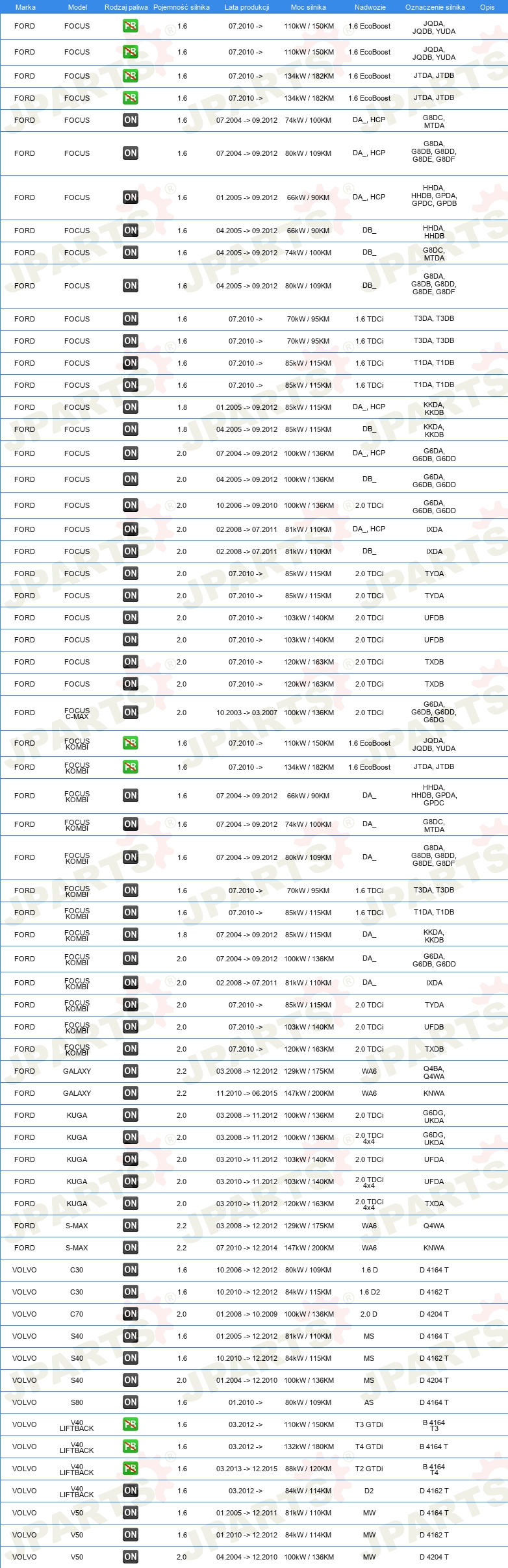Click the ON icon in the C30 1.6 D row

coord(130,1270)
